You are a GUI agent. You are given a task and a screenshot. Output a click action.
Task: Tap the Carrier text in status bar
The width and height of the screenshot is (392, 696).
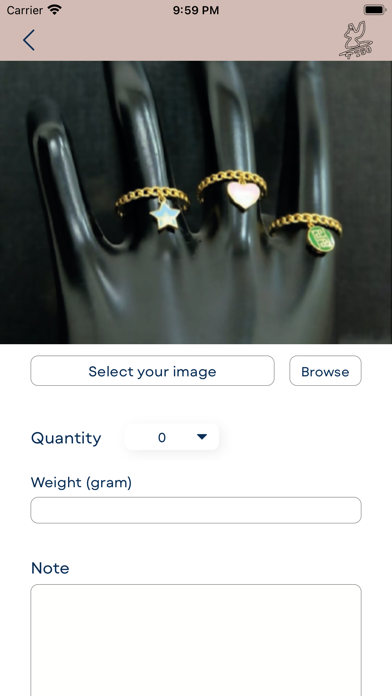coord(24,10)
